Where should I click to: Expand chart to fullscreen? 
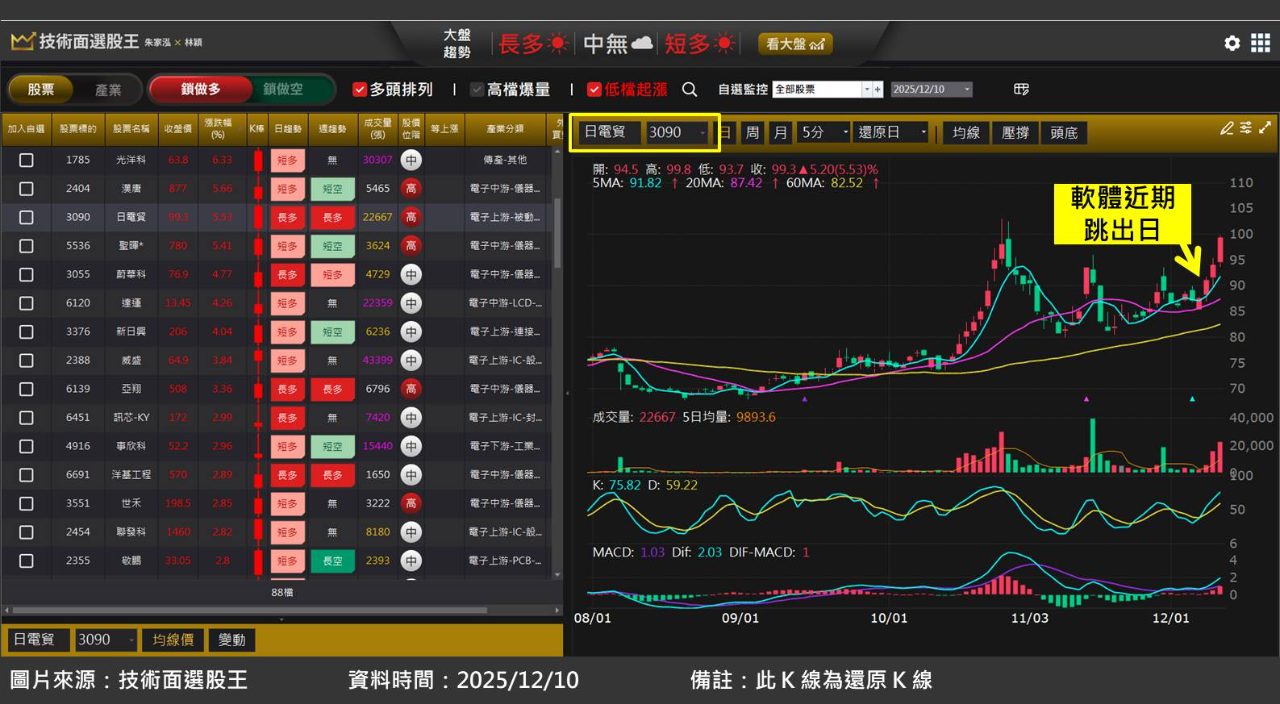coord(1265,128)
